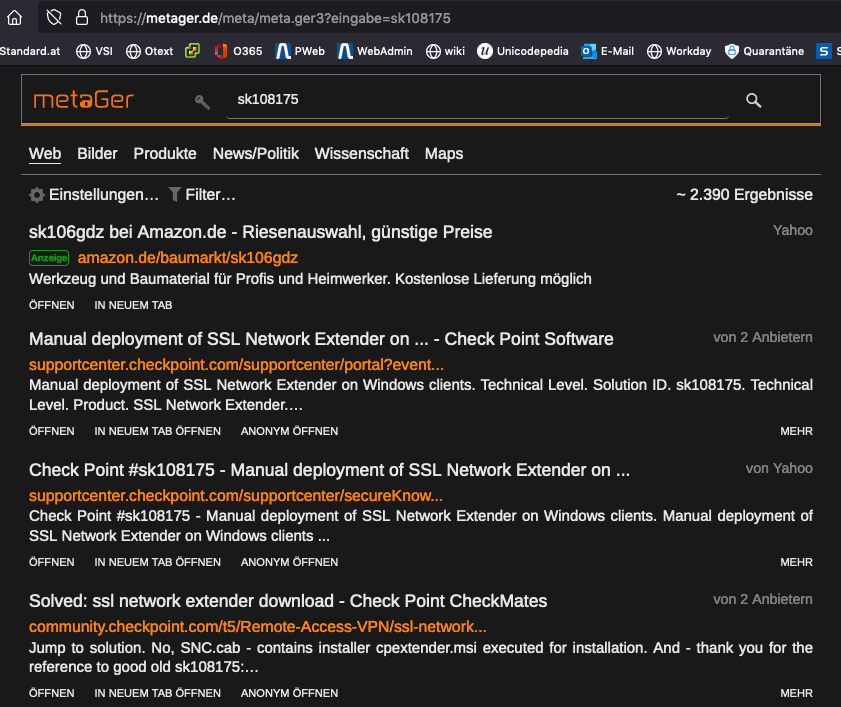The image size is (841, 707).
Task: Expand MEHR for the CheckMates result
Action: pyautogui.click(x=796, y=693)
